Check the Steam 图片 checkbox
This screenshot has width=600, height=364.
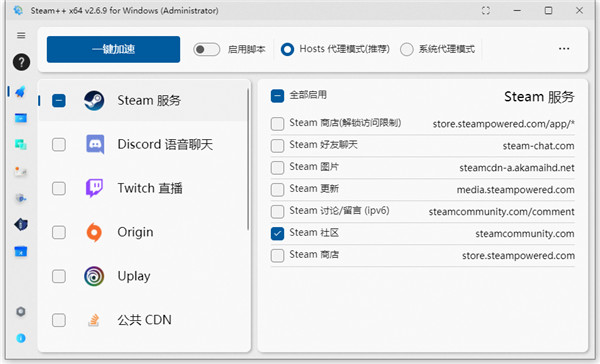point(277,168)
